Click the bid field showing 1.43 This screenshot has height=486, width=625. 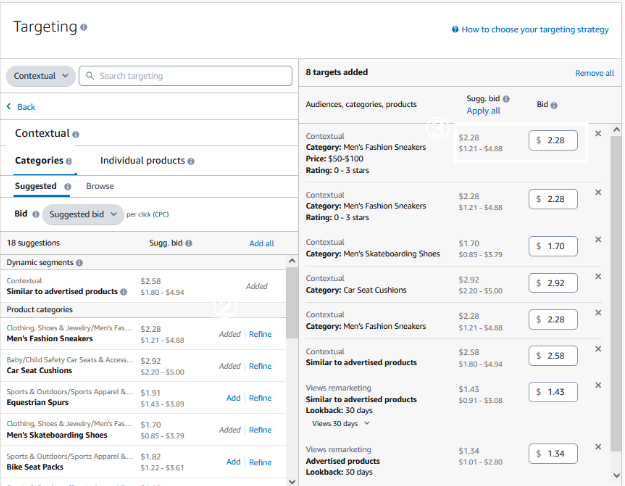click(554, 392)
